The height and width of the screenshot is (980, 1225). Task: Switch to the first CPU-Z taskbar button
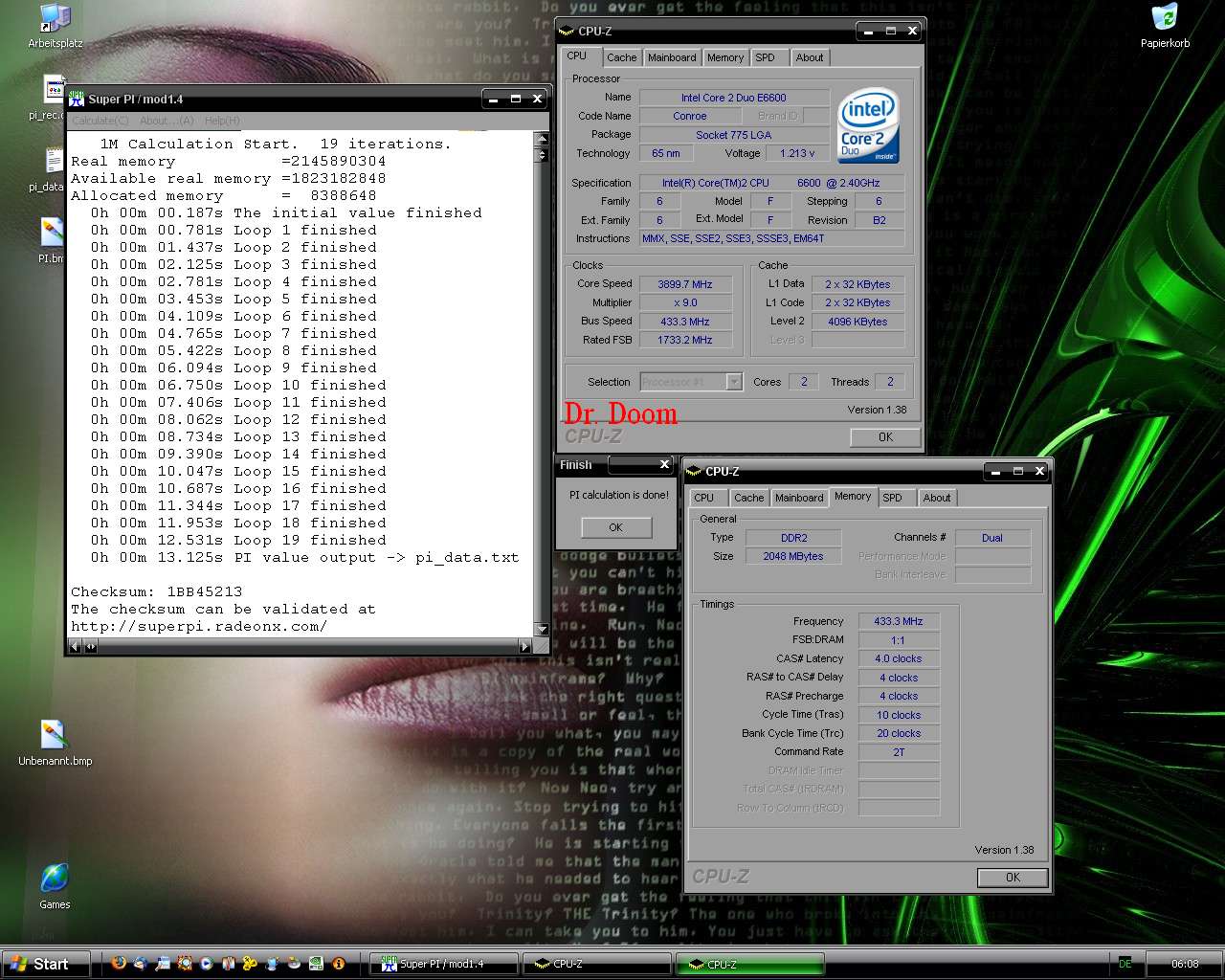596,964
